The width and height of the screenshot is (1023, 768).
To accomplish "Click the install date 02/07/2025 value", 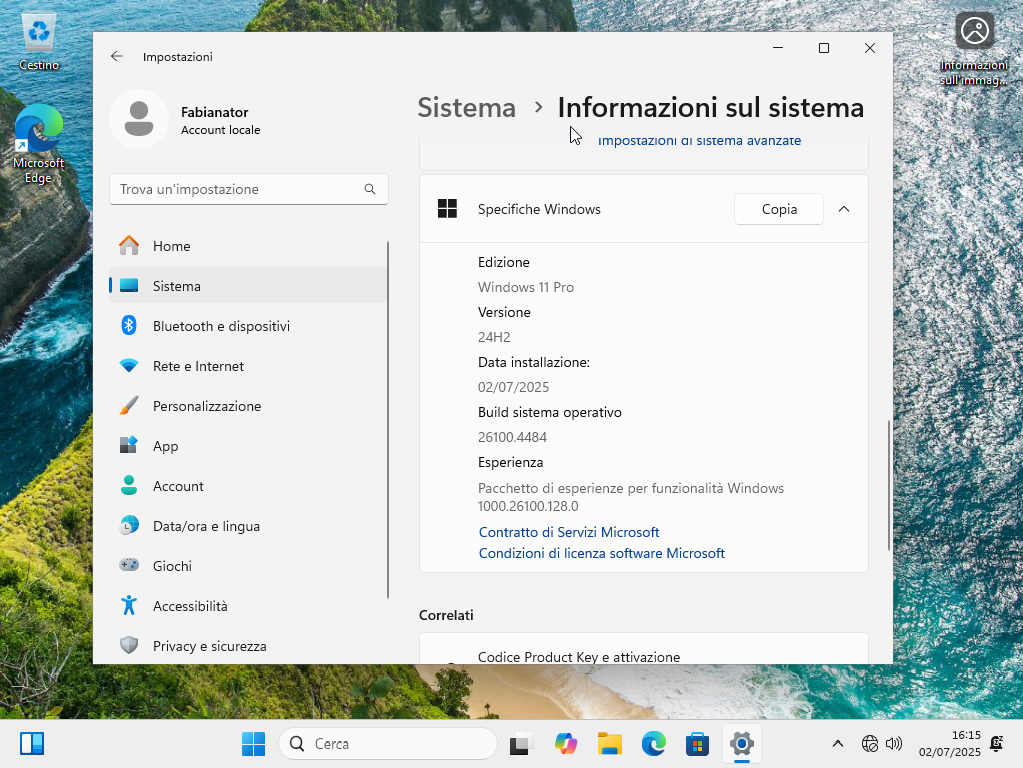I will click(513, 387).
